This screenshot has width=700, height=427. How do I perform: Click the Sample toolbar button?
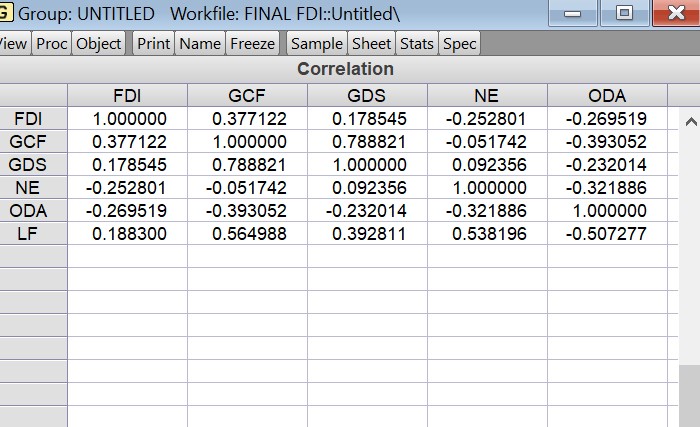[x=316, y=44]
